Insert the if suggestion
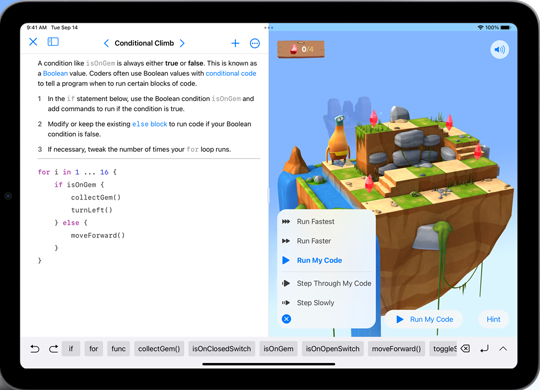This screenshot has height=390, width=540. click(71, 349)
